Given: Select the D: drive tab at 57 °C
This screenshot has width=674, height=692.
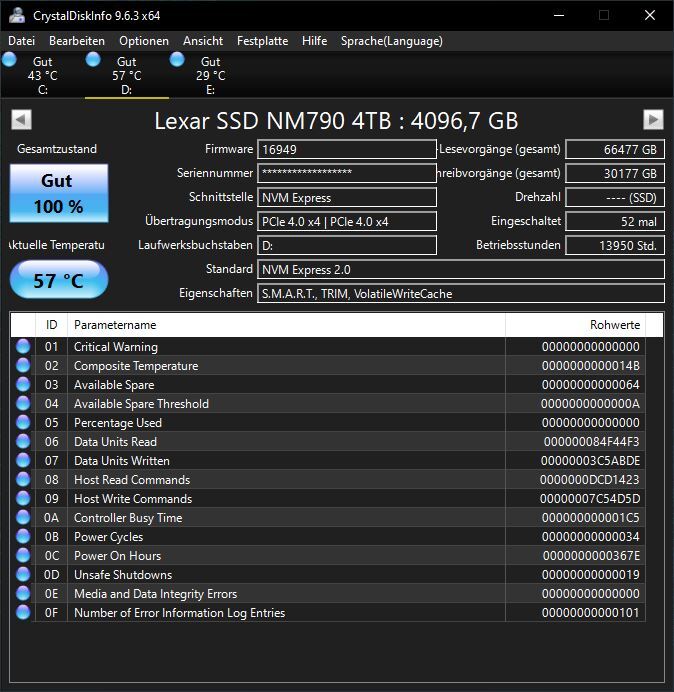Looking at the screenshot, I should pyautogui.click(x=127, y=75).
